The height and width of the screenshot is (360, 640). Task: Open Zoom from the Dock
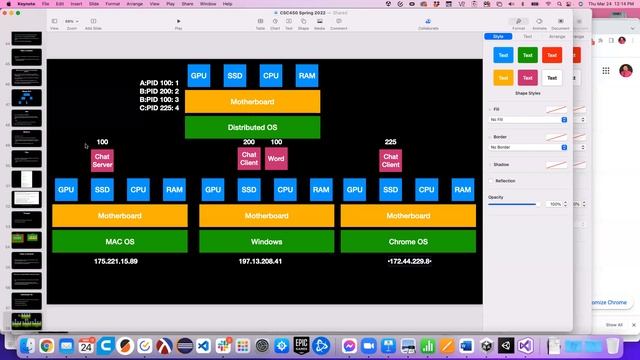[x=369, y=346]
